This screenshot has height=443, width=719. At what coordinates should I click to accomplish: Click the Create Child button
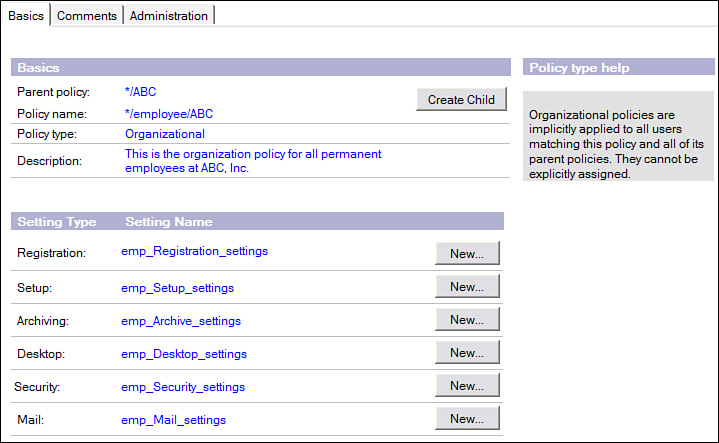tap(461, 100)
